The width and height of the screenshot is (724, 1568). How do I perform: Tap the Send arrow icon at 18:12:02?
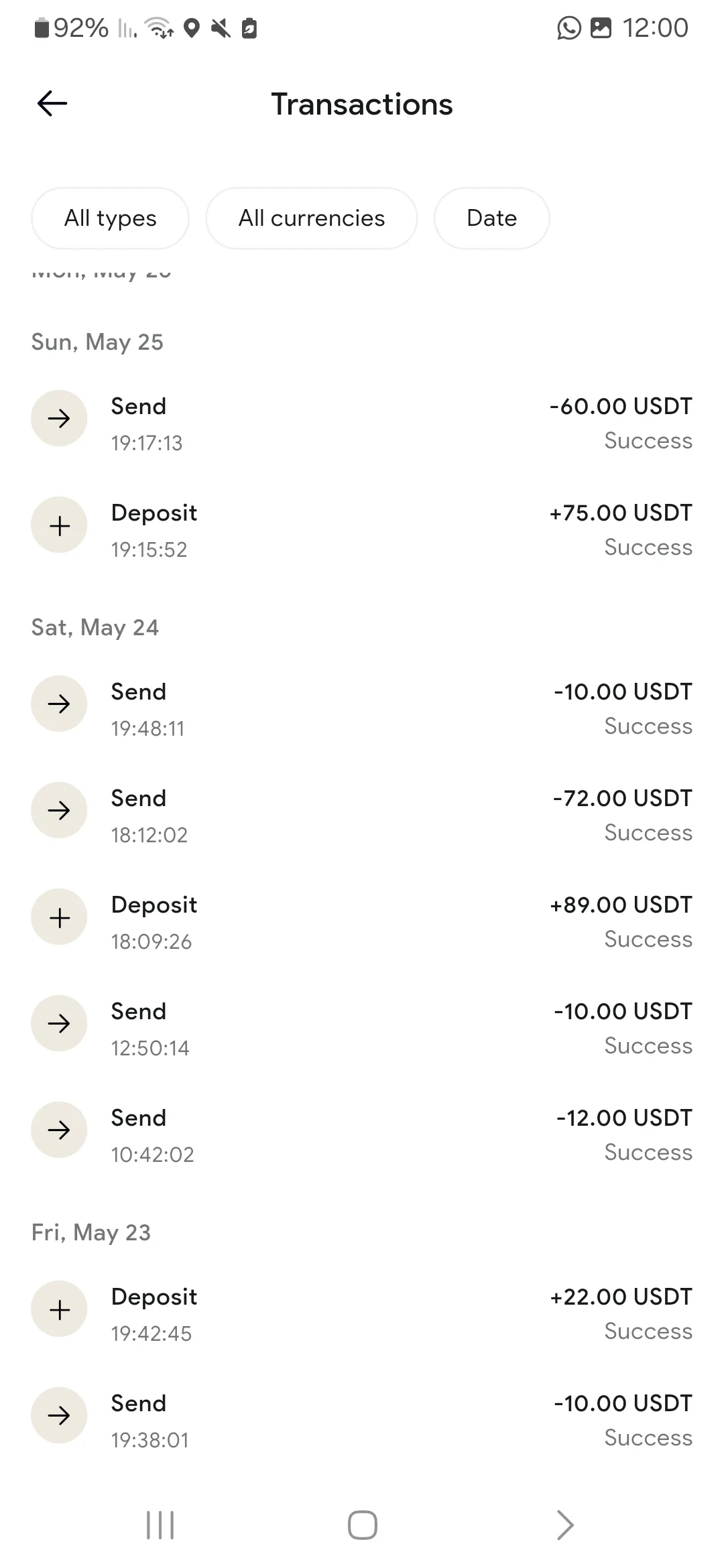(x=59, y=811)
